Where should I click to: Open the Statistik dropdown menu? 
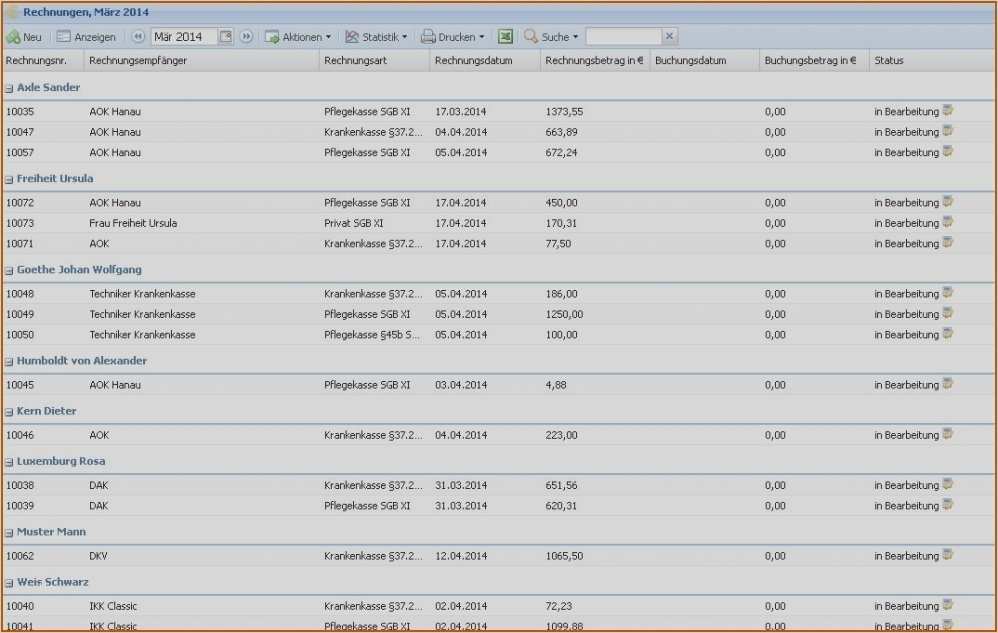[376, 37]
